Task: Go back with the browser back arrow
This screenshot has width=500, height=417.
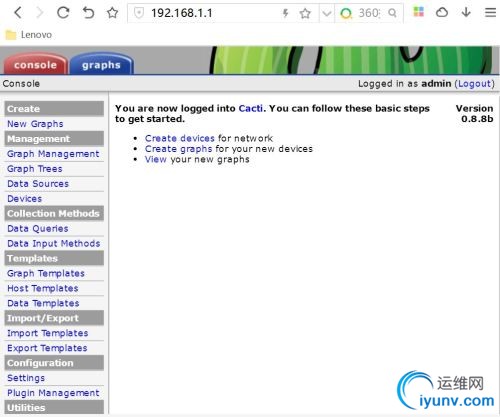Action: [x=18, y=13]
